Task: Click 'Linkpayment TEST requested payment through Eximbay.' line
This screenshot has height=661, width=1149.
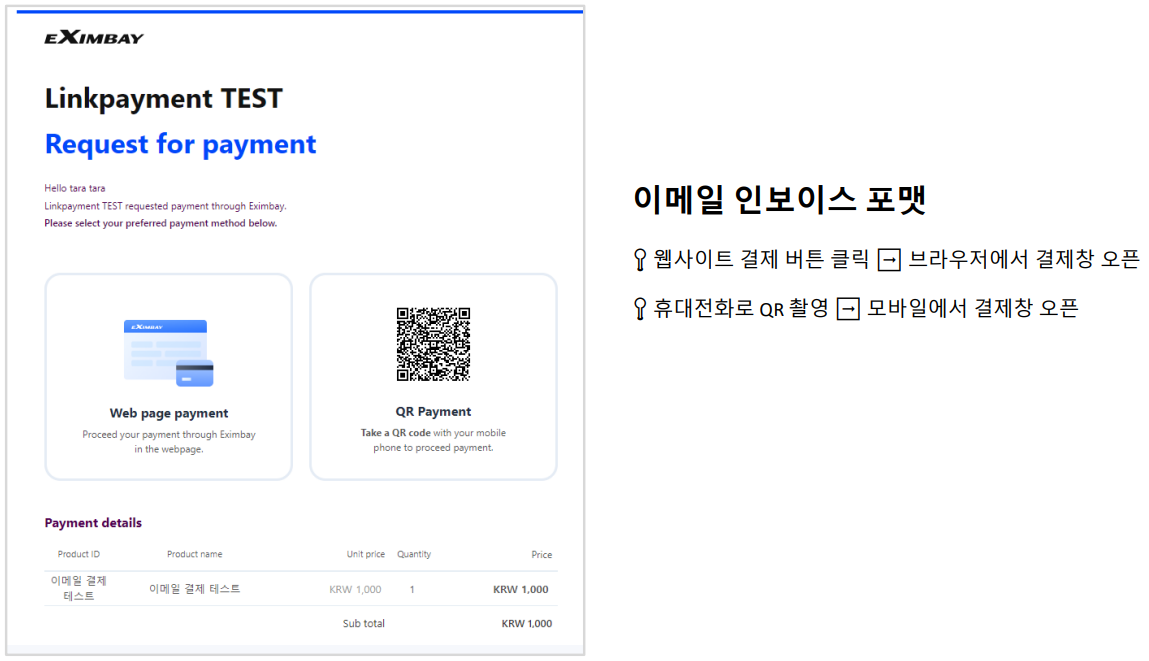Action: [165, 206]
